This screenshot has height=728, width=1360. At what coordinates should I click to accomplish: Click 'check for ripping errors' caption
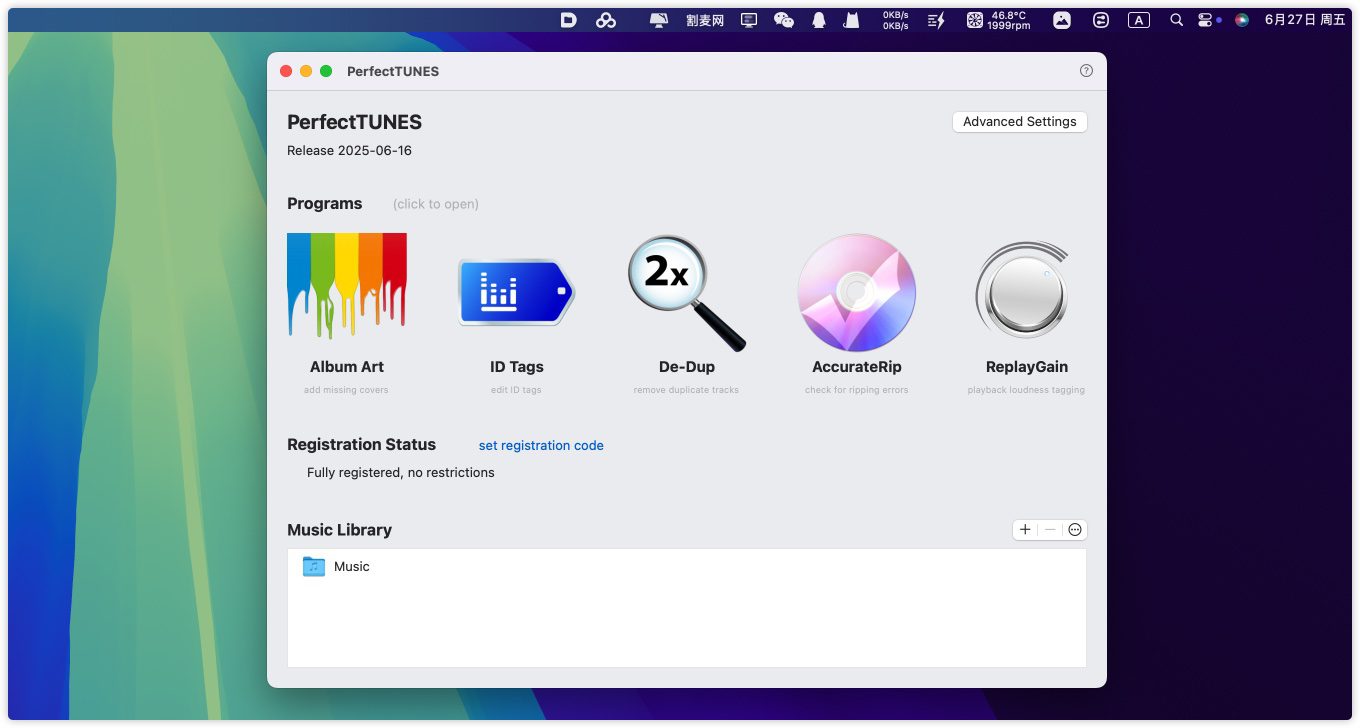857,390
